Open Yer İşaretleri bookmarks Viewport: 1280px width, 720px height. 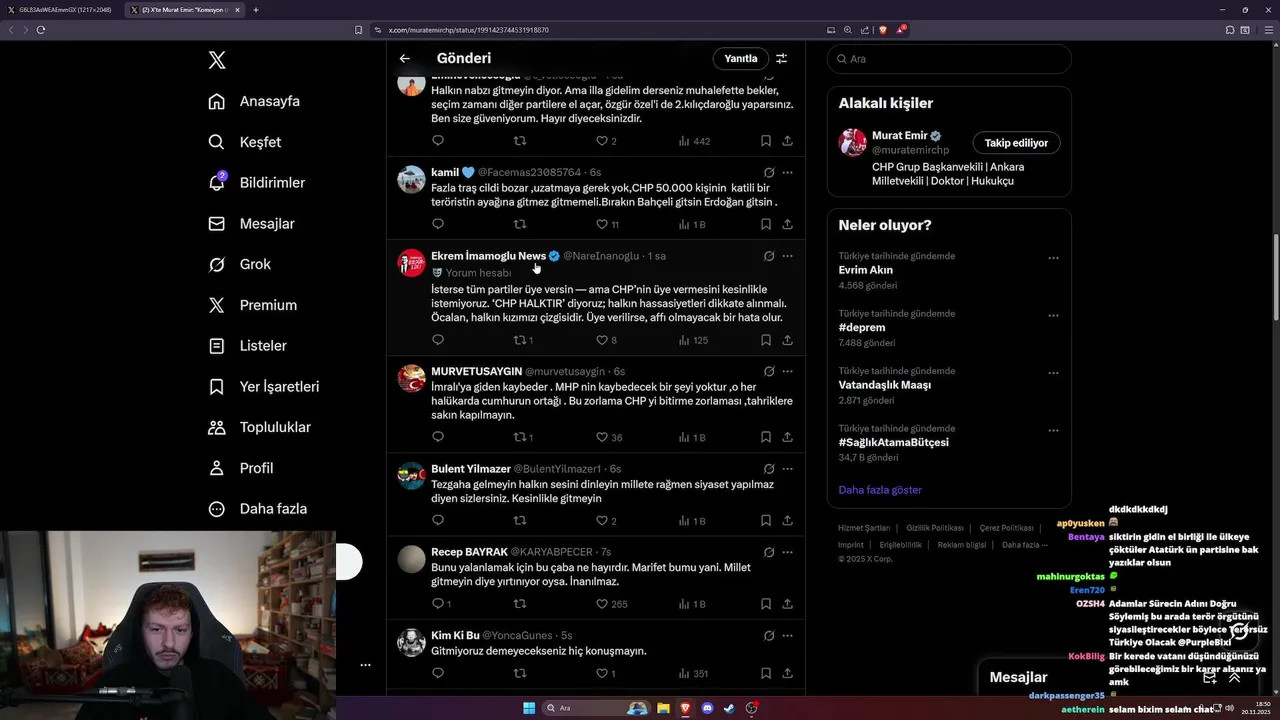click(263, 386)
